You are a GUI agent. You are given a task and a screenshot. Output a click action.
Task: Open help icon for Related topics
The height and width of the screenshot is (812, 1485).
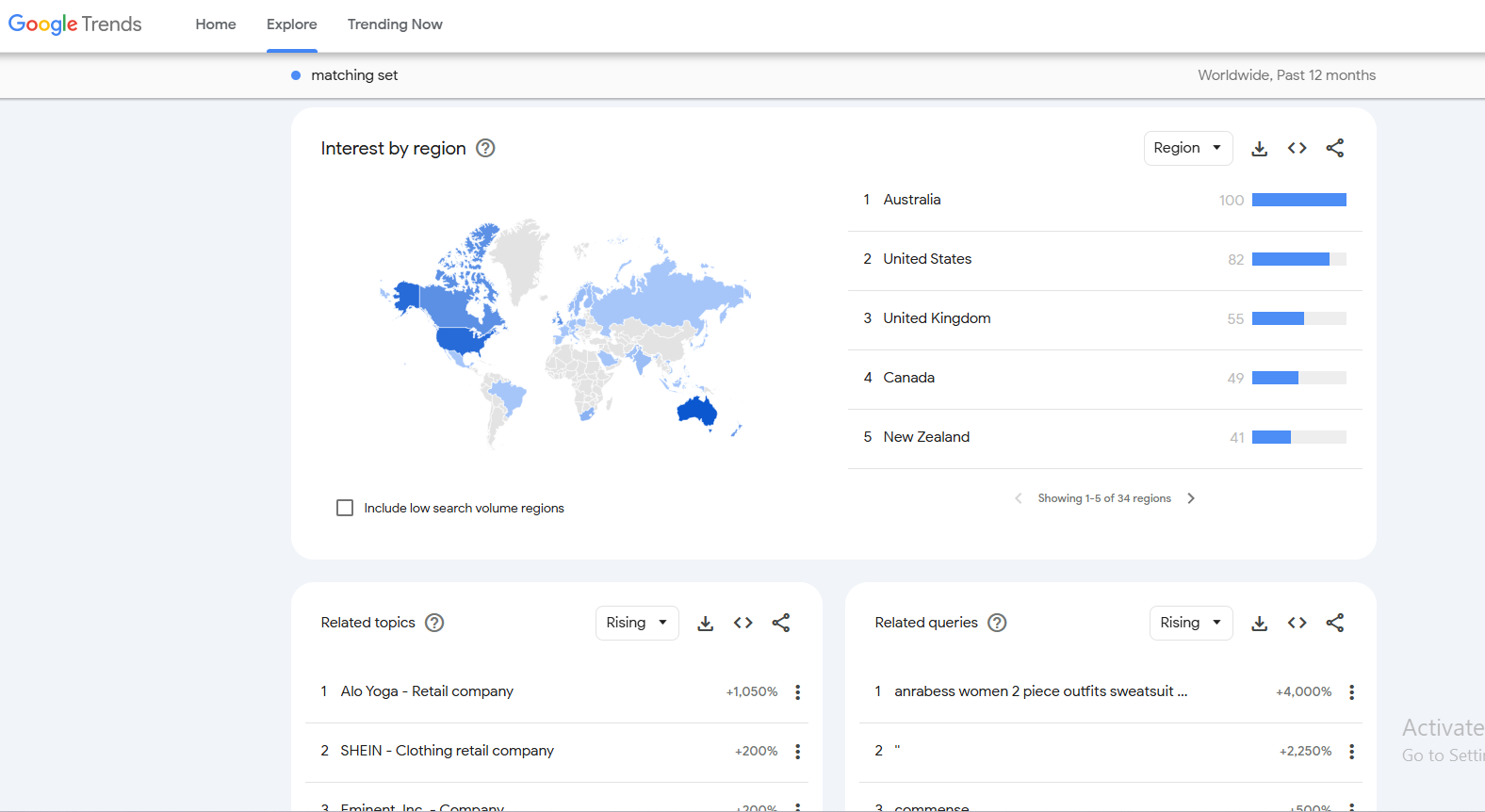[434, 623]
